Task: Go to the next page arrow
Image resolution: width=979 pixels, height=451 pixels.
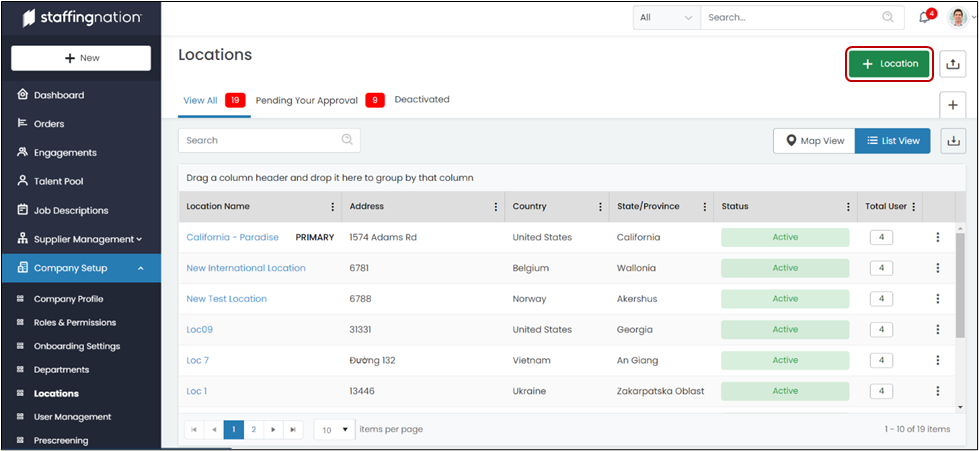Action: (x=273, y=430)
